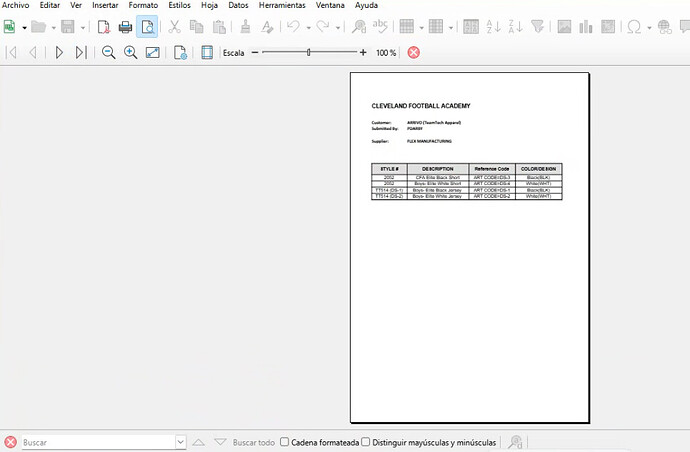Click inside the Buscar text field
Image resolution: width=690 pixels, height=452 pixels.
tap(95, 442)
